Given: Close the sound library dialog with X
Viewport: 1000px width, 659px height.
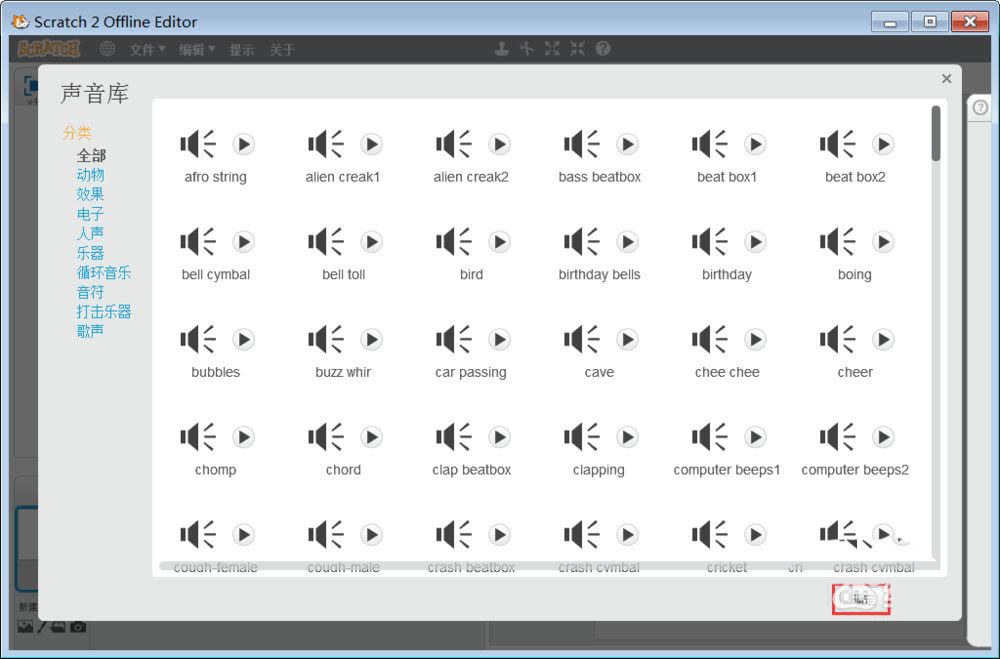Looking at the screenshot, I should pos(946,79).
